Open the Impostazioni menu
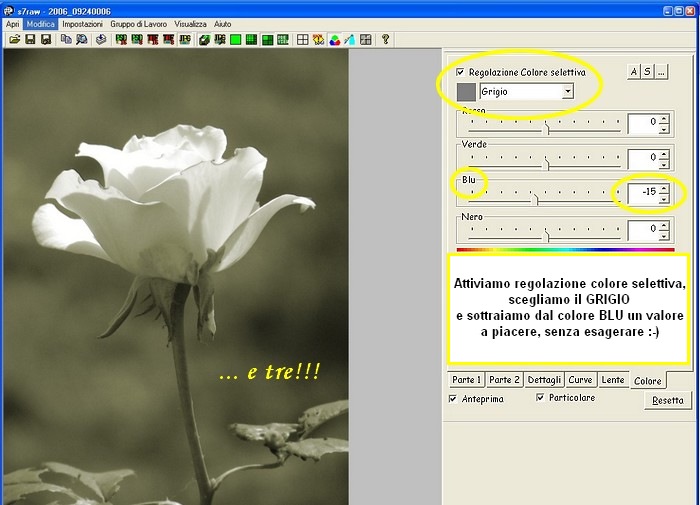The width and height of the screenshot is (700, 505). pos(83,23)
